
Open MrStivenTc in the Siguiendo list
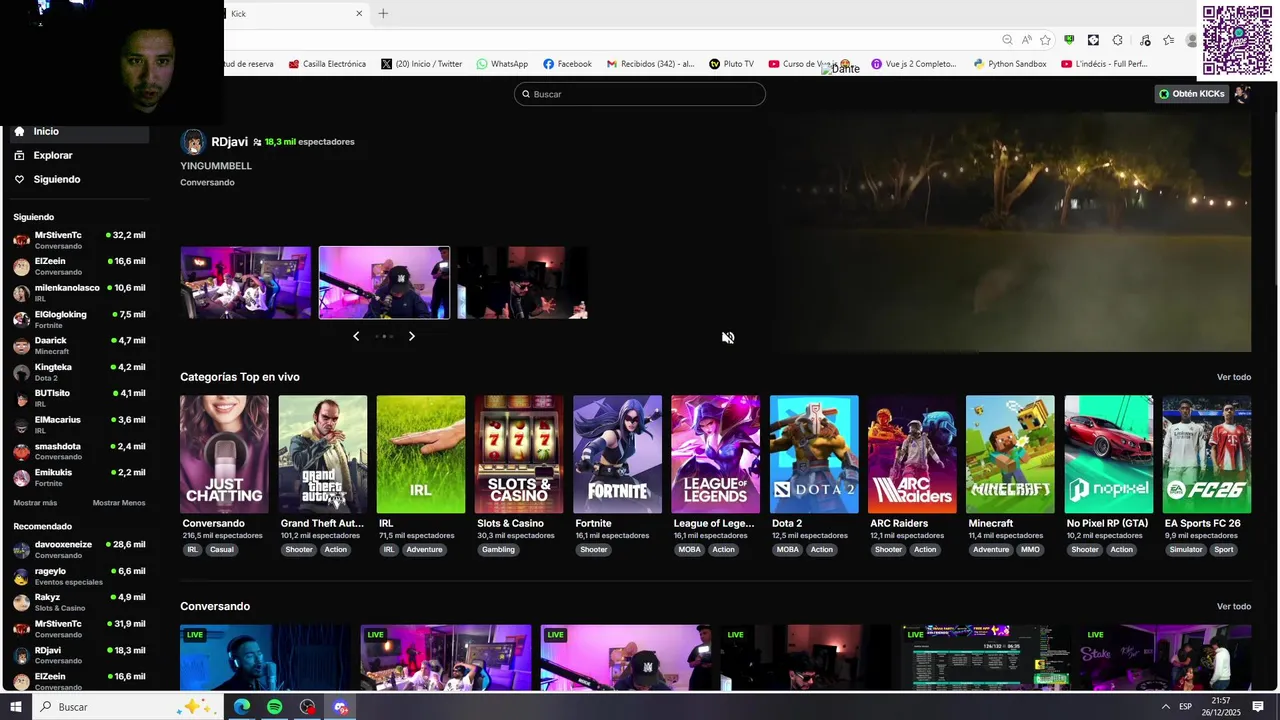80,240
